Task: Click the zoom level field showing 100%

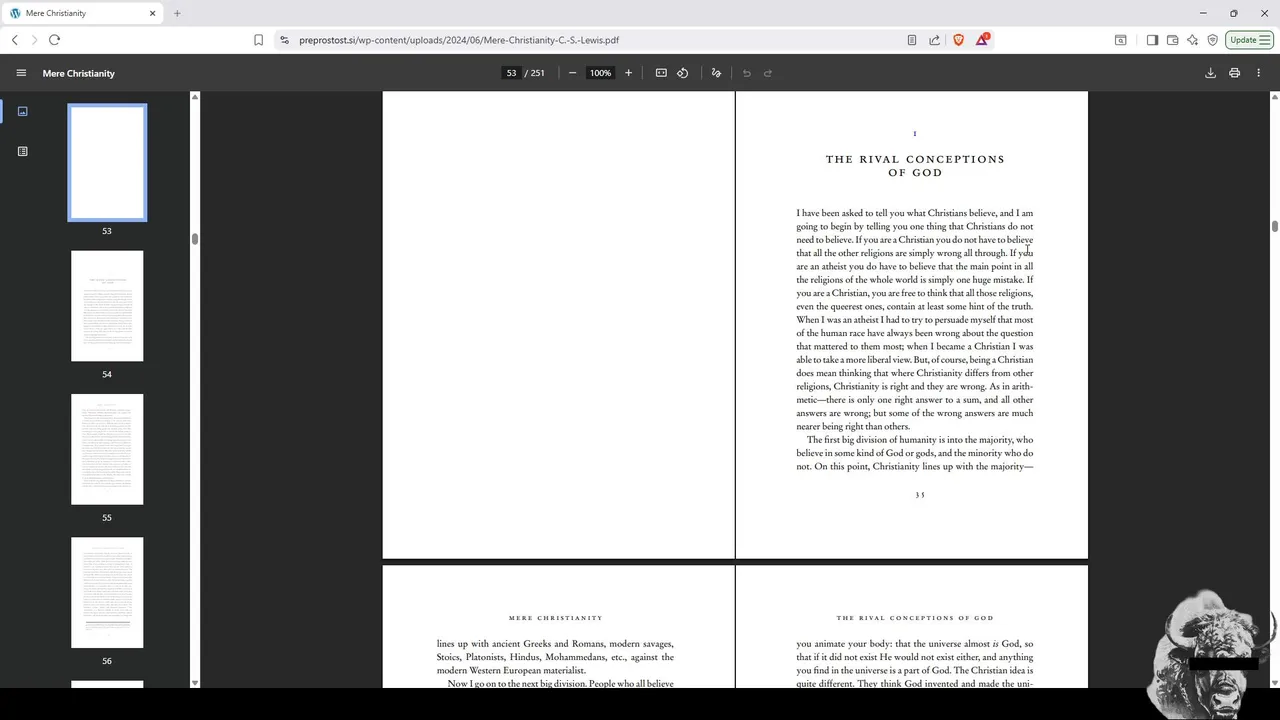Action: (600, 73)
